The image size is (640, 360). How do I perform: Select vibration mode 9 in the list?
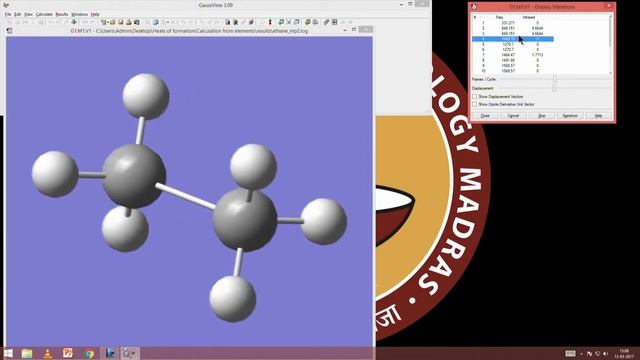click(x=513, y=65)
